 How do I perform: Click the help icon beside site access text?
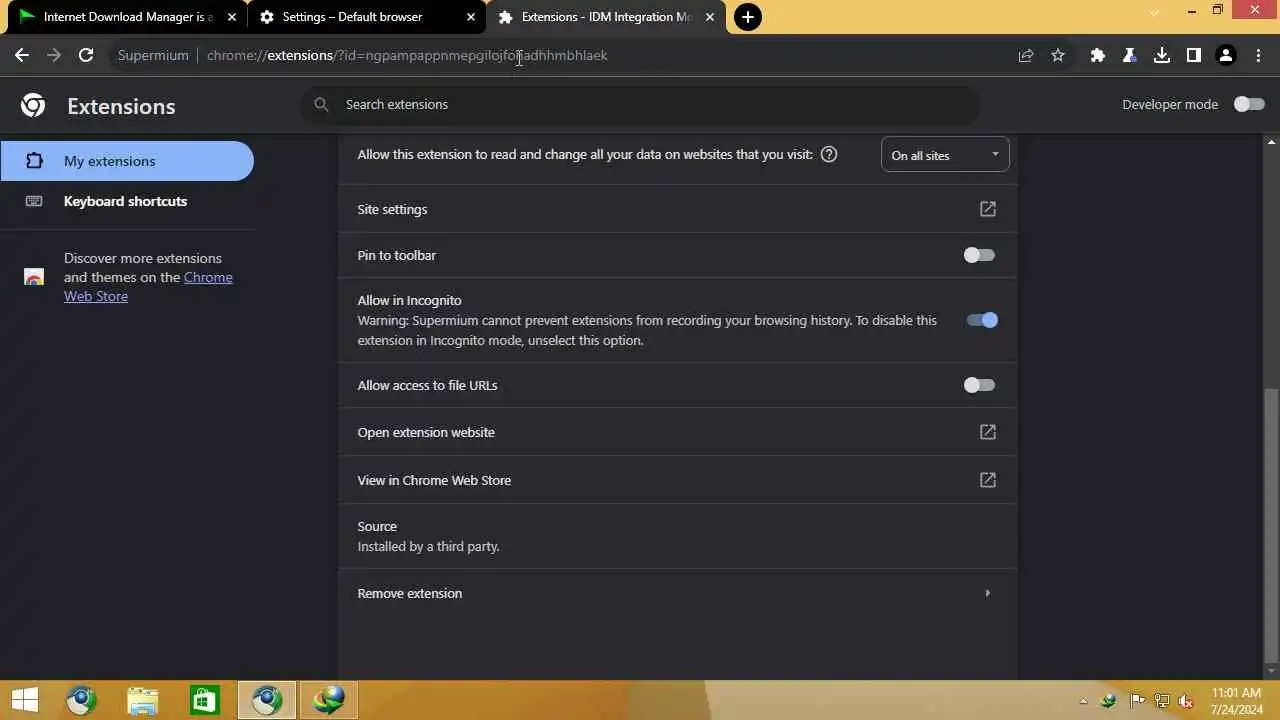829,155
